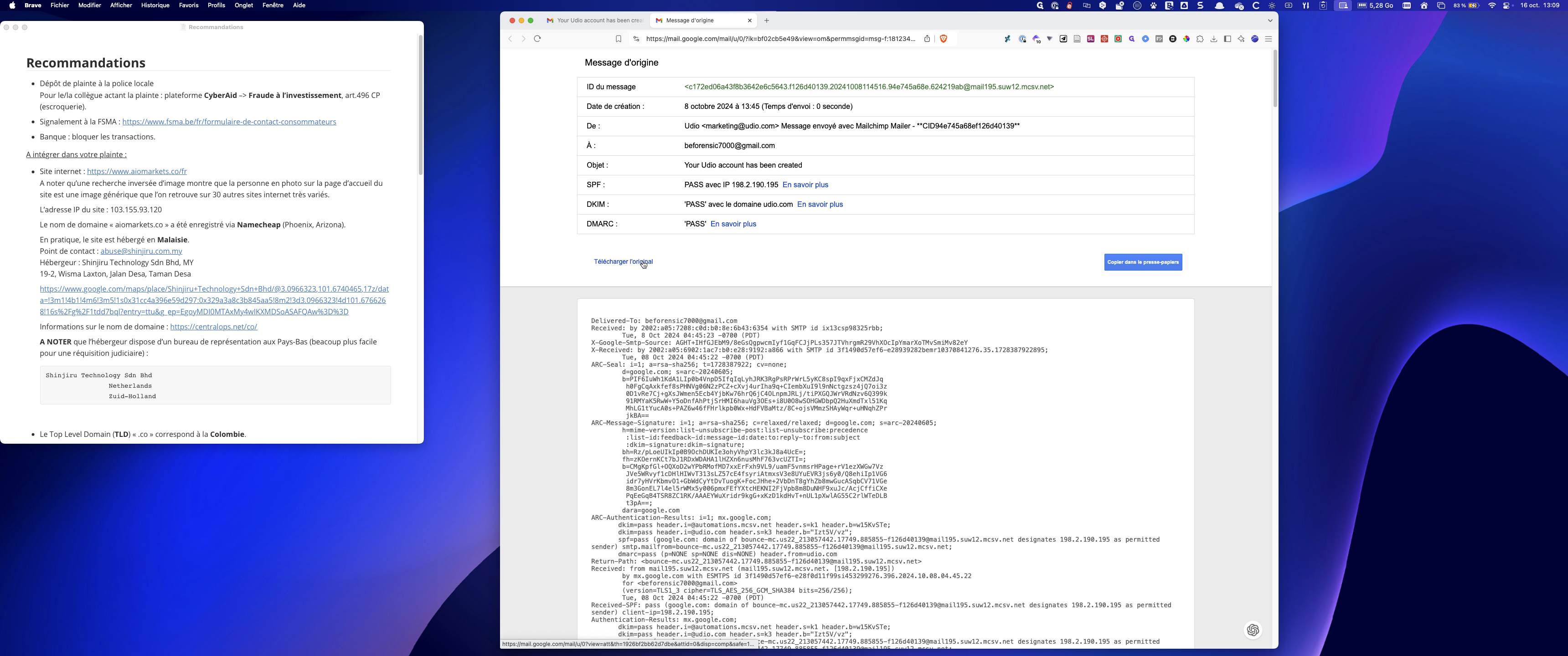Open the site settings icon in the address bar
Screen dimensions: 1568x656
(636, 39)
